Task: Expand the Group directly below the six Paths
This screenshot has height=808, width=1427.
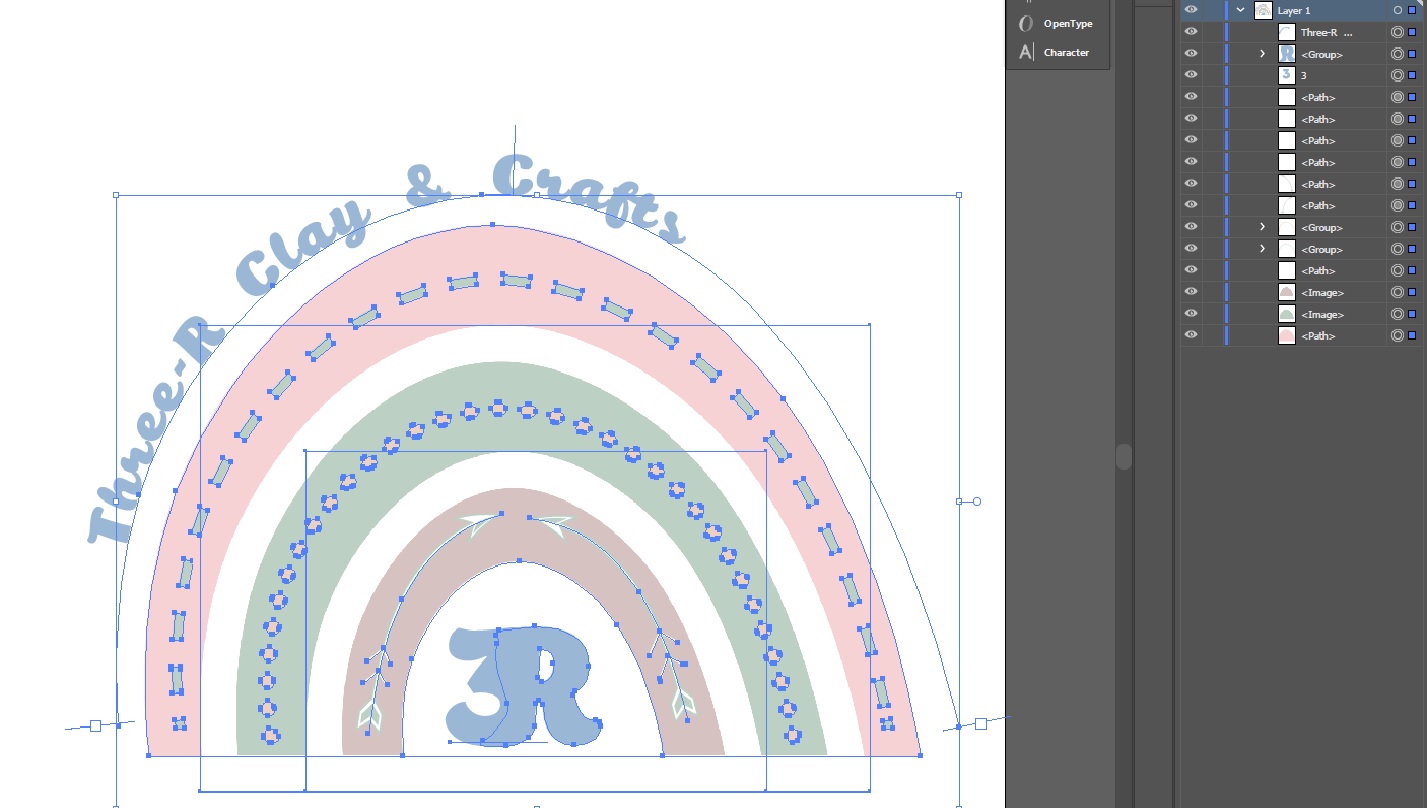Action: (x=1263, y=227)
